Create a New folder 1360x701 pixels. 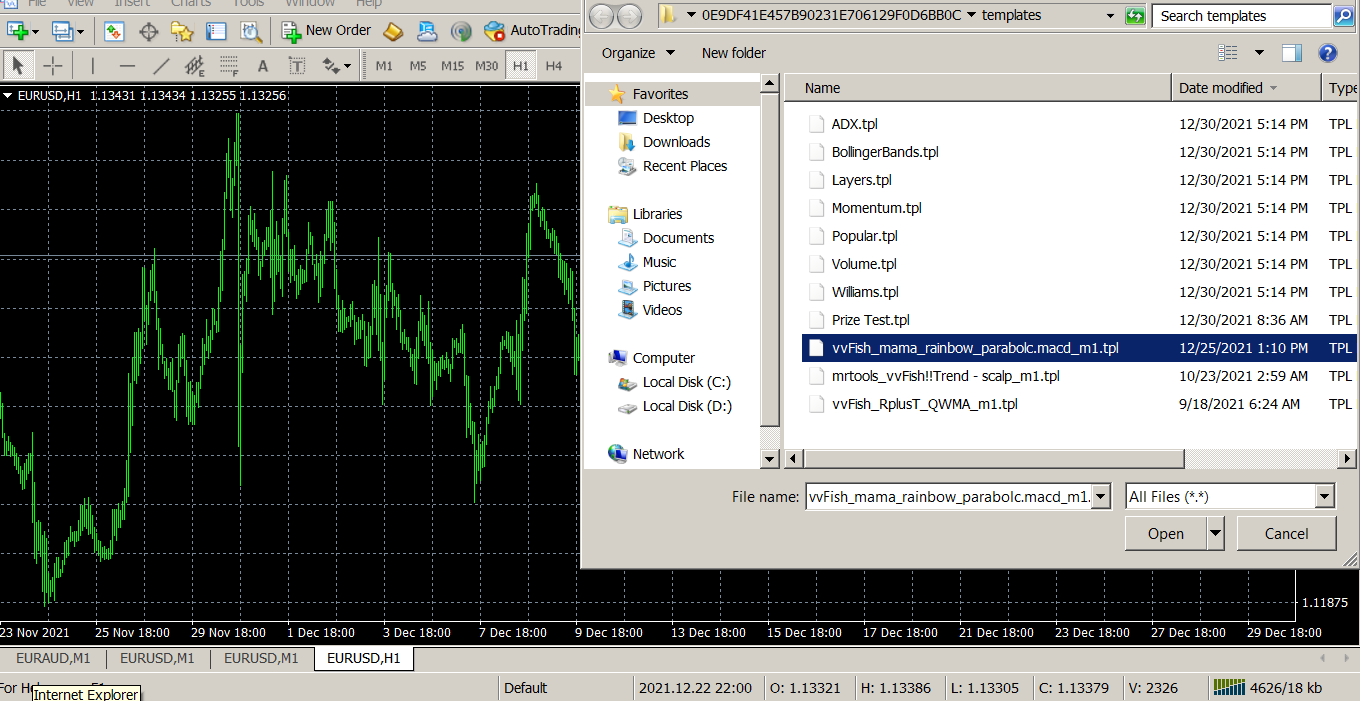point(733,53)
